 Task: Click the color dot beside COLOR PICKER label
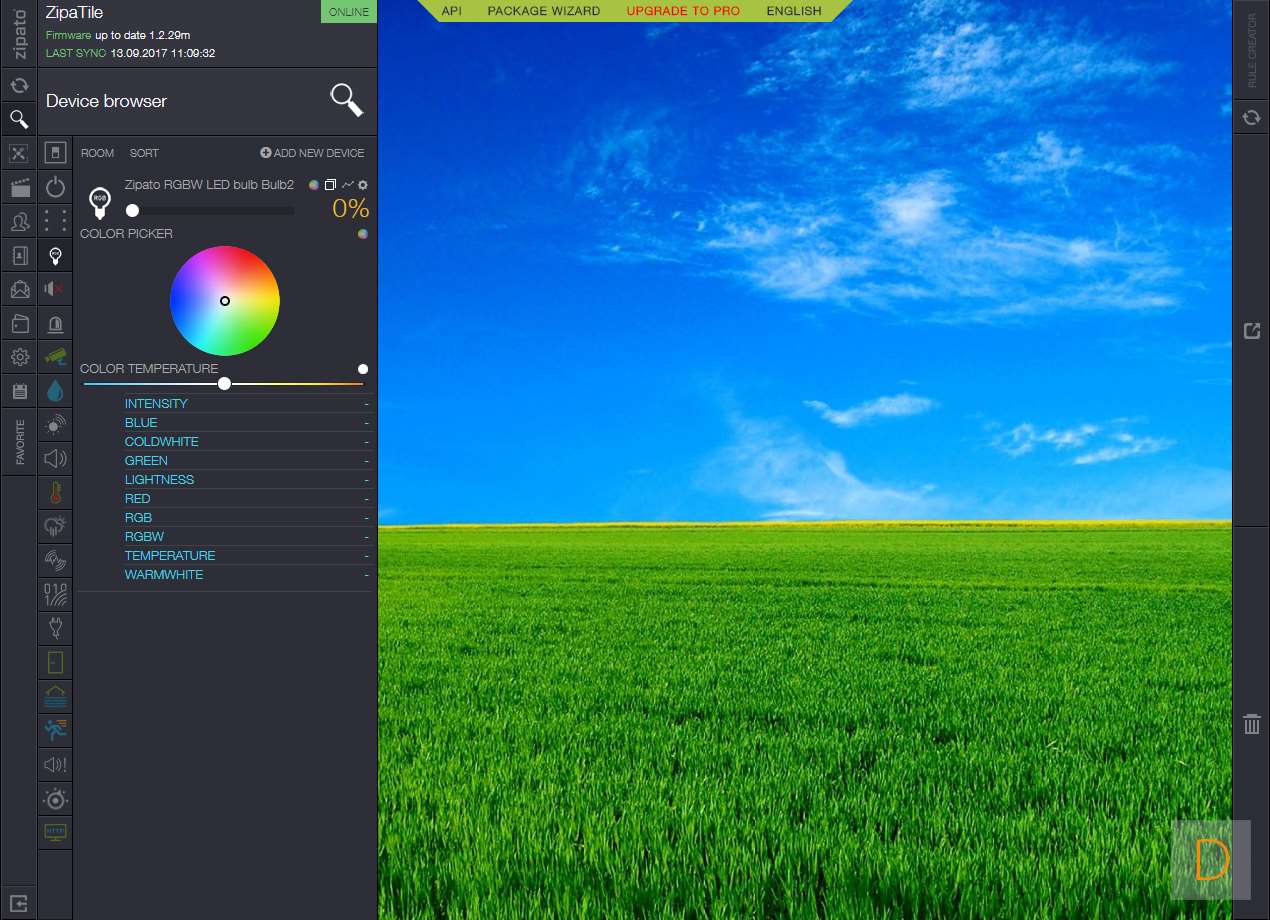coord(363,234)
